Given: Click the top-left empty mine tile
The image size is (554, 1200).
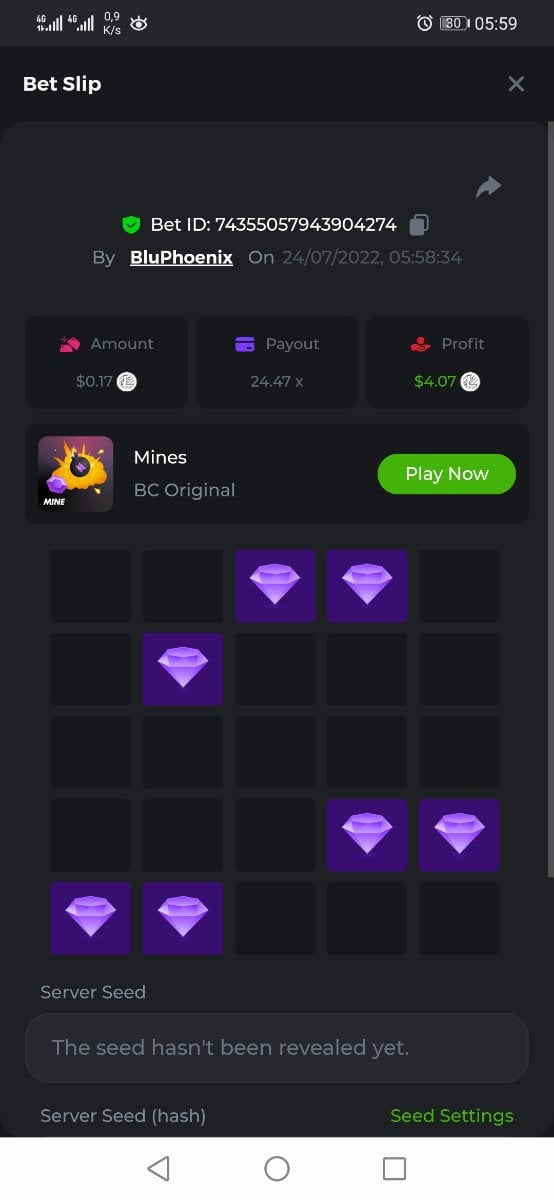Looking at the screenshot, I should point(91,586).
